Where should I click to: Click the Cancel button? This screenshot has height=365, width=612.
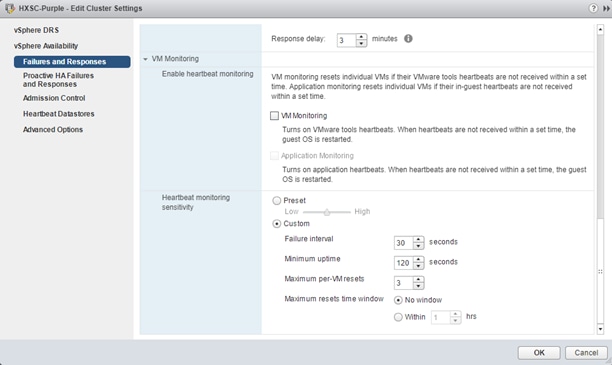click(x=586, y=353)
